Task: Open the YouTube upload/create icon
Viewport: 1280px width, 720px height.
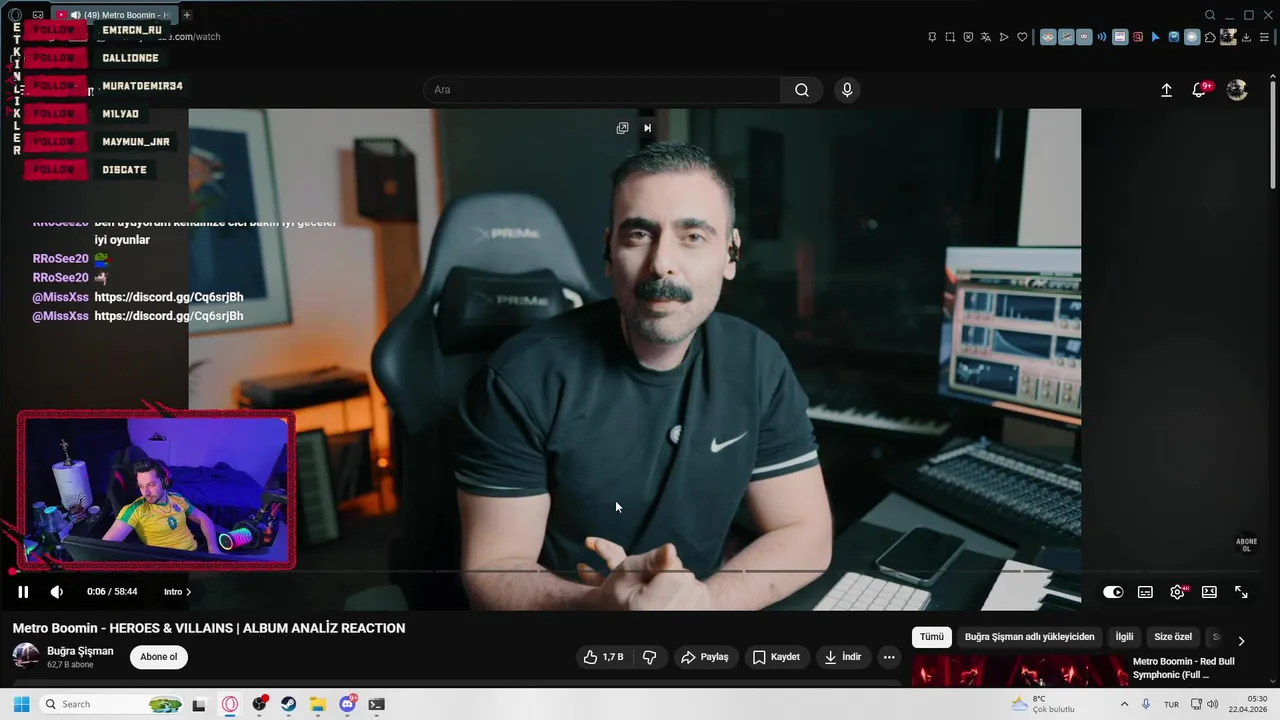Action: [x=1166, y=90]
